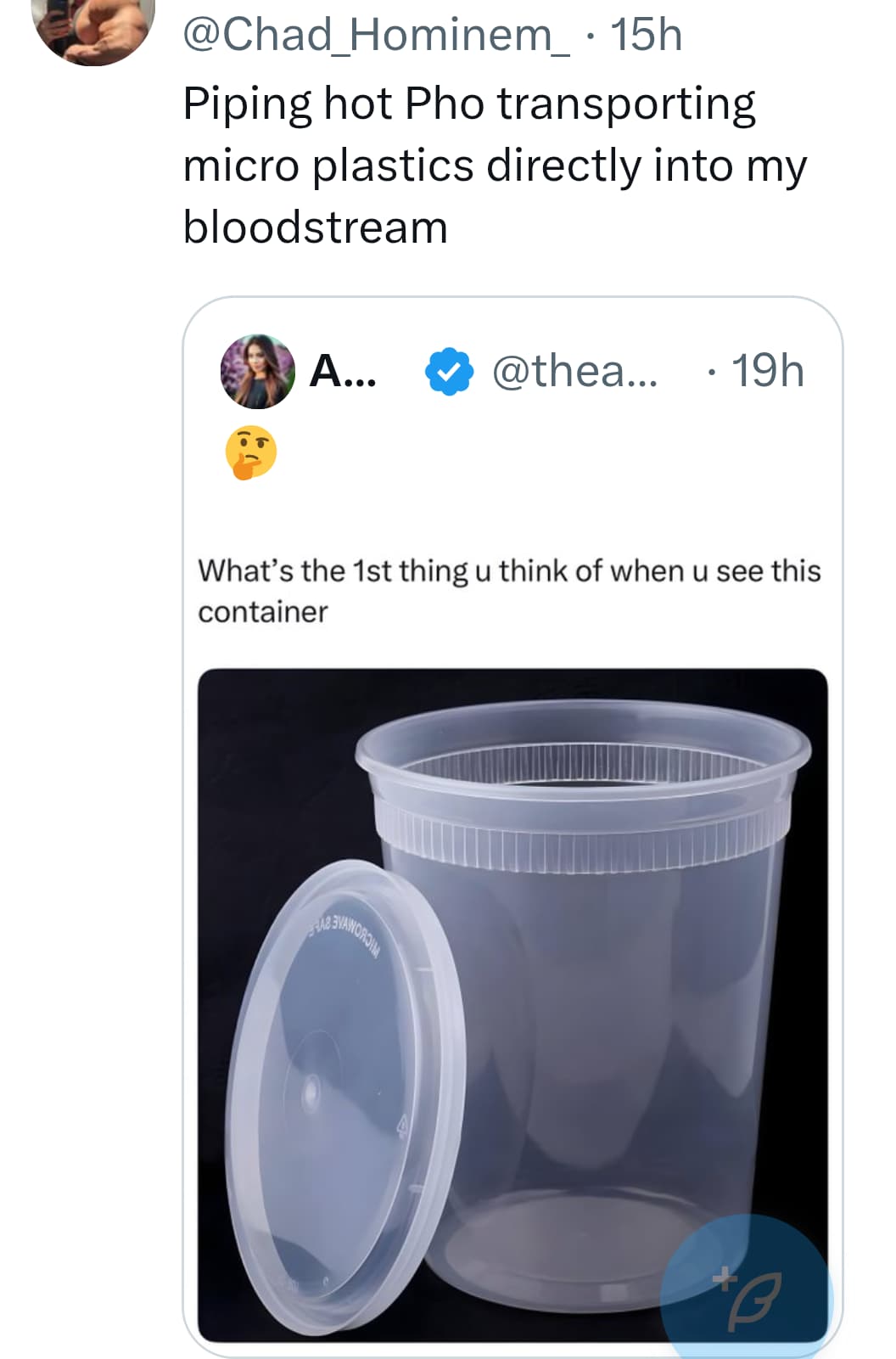896x1359 pixels.
Task: Open the quoted author's round avatar
Action: [x=257, y=372]
